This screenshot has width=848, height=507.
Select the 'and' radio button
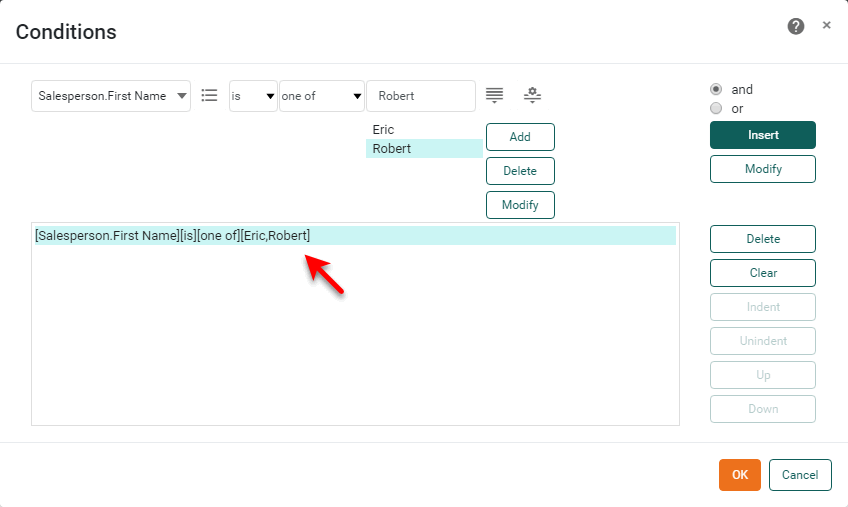pos(716,89)
